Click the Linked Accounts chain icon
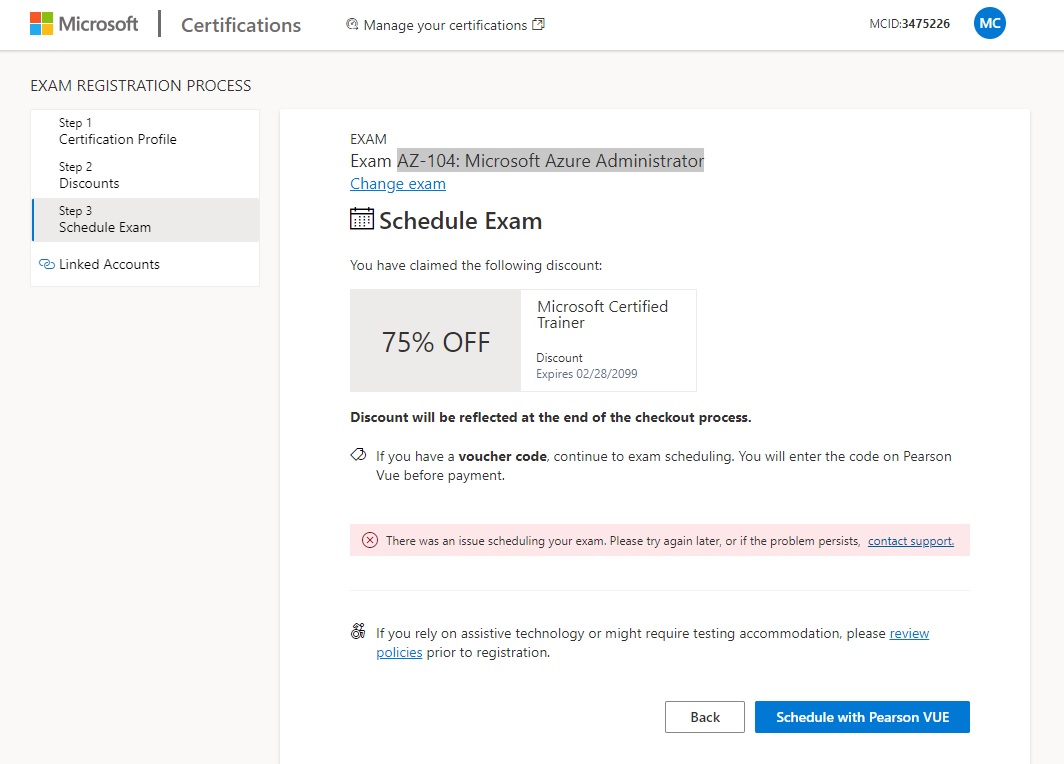The width and height of the screenshot is (1064, 764). [47, 264]
